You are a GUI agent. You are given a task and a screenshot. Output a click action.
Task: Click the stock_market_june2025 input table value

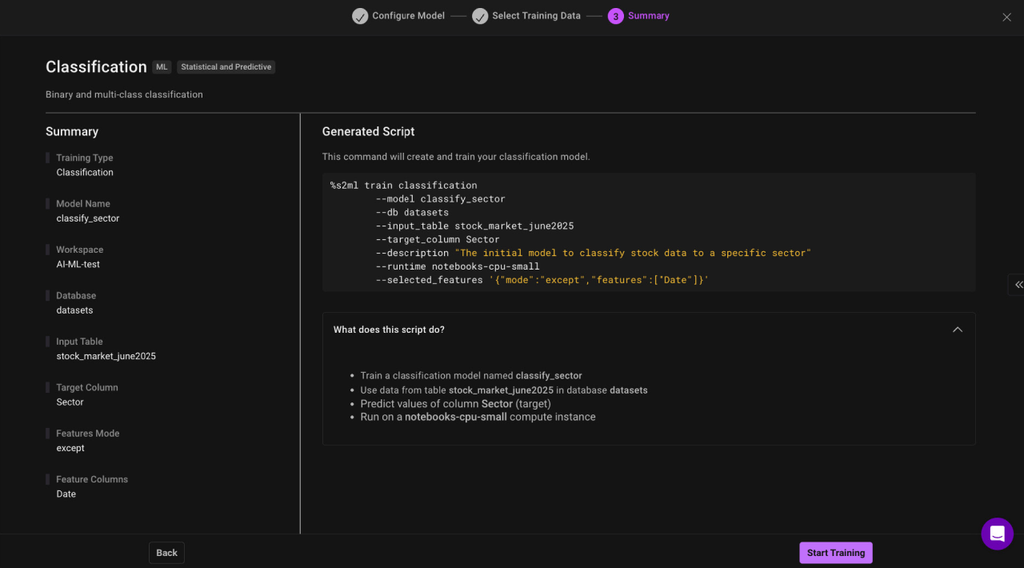pyautogui.click(x=106, y=357)
